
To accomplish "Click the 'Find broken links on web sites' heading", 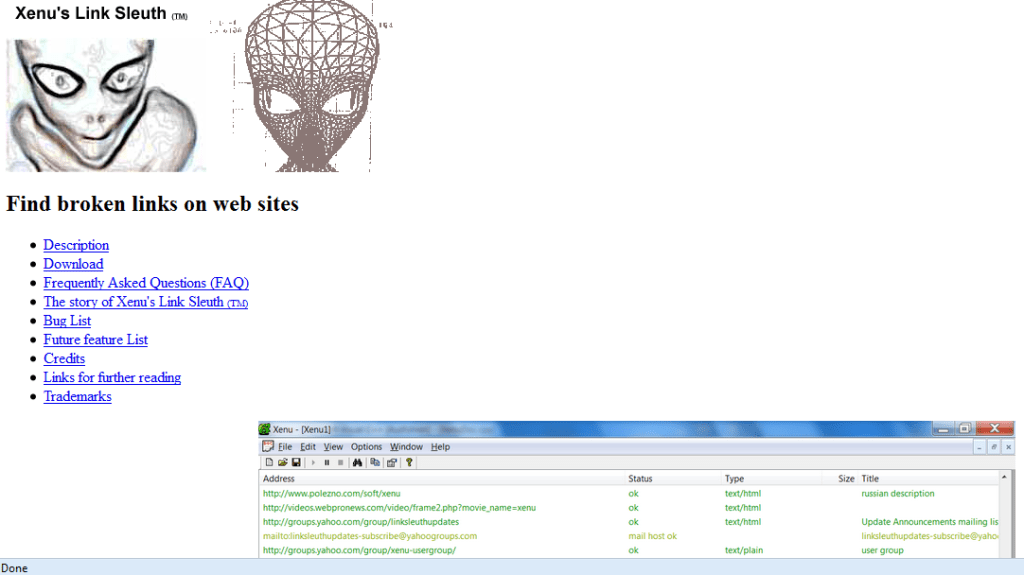I will tap(152, 204).
